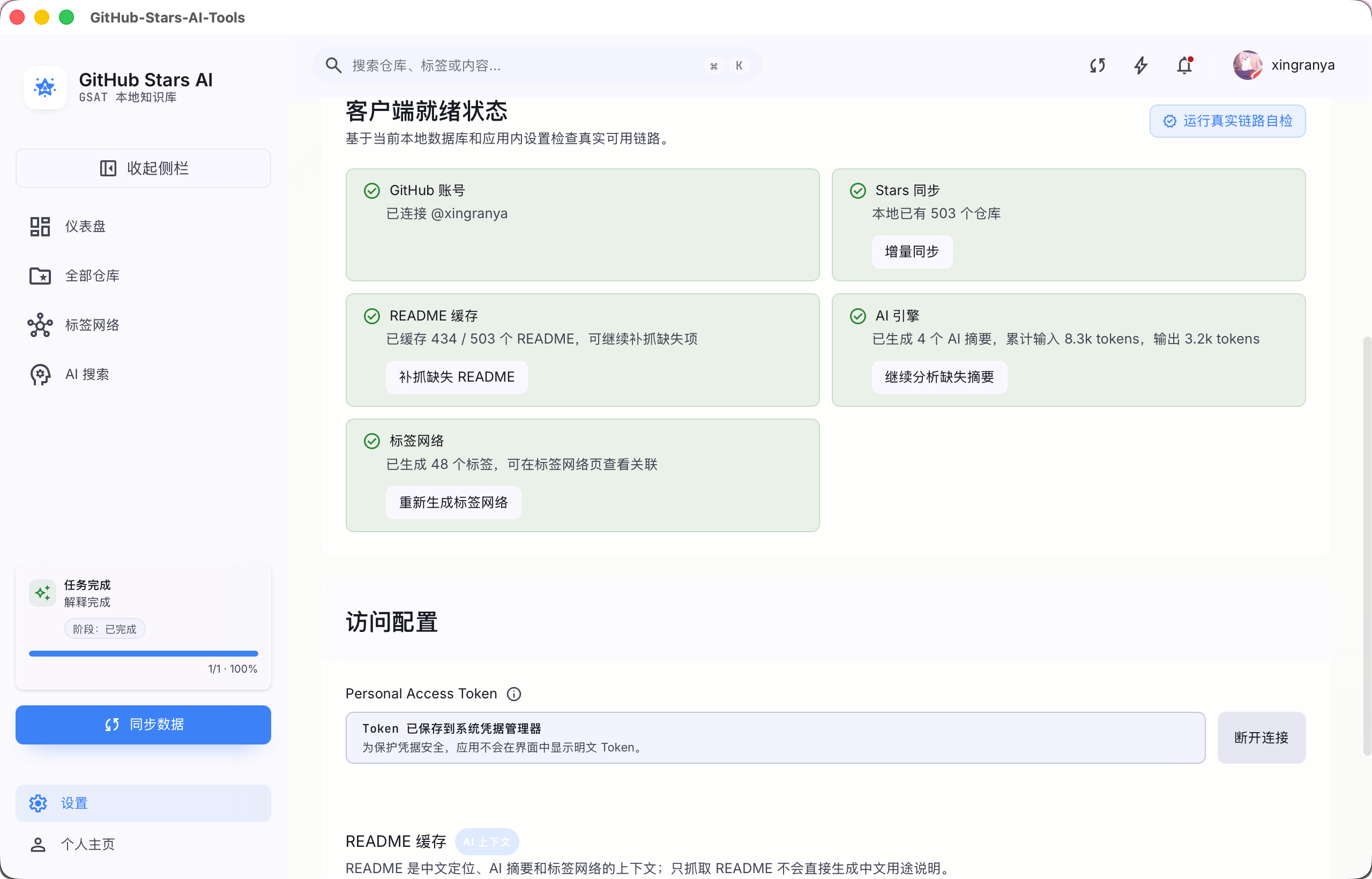Click the dashboard grid icon
1372x879 pixels.
coord(40,227)
